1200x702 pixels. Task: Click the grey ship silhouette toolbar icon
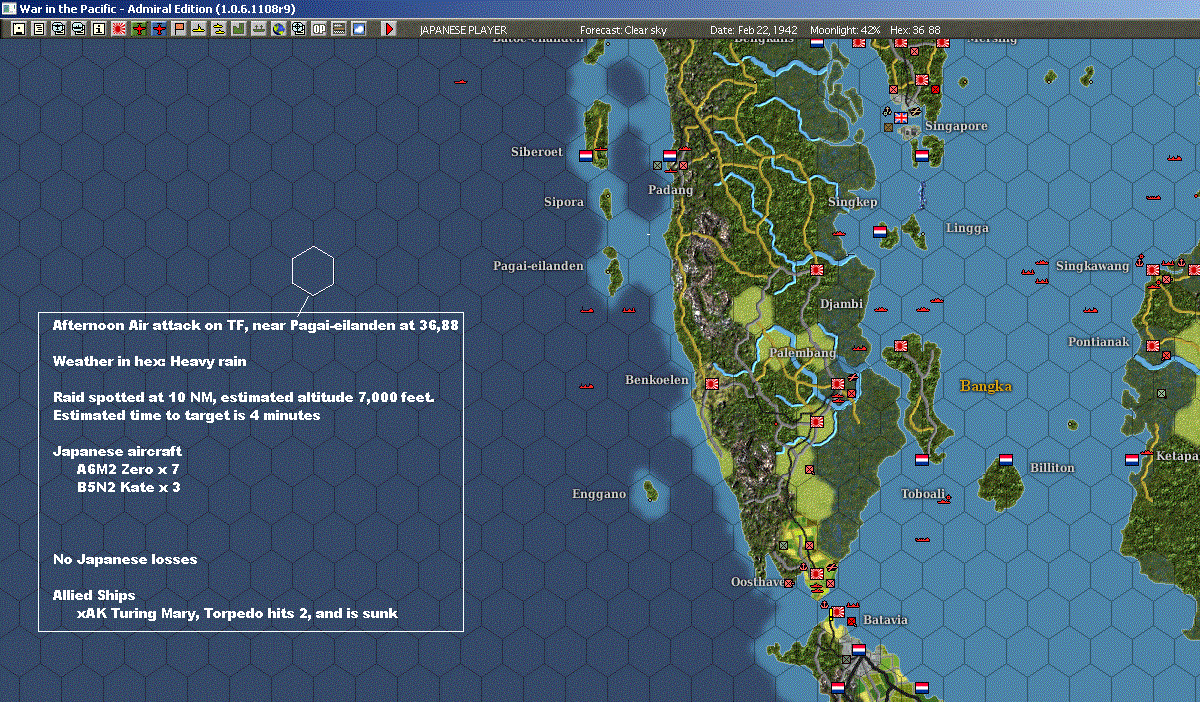pos(258,29)
